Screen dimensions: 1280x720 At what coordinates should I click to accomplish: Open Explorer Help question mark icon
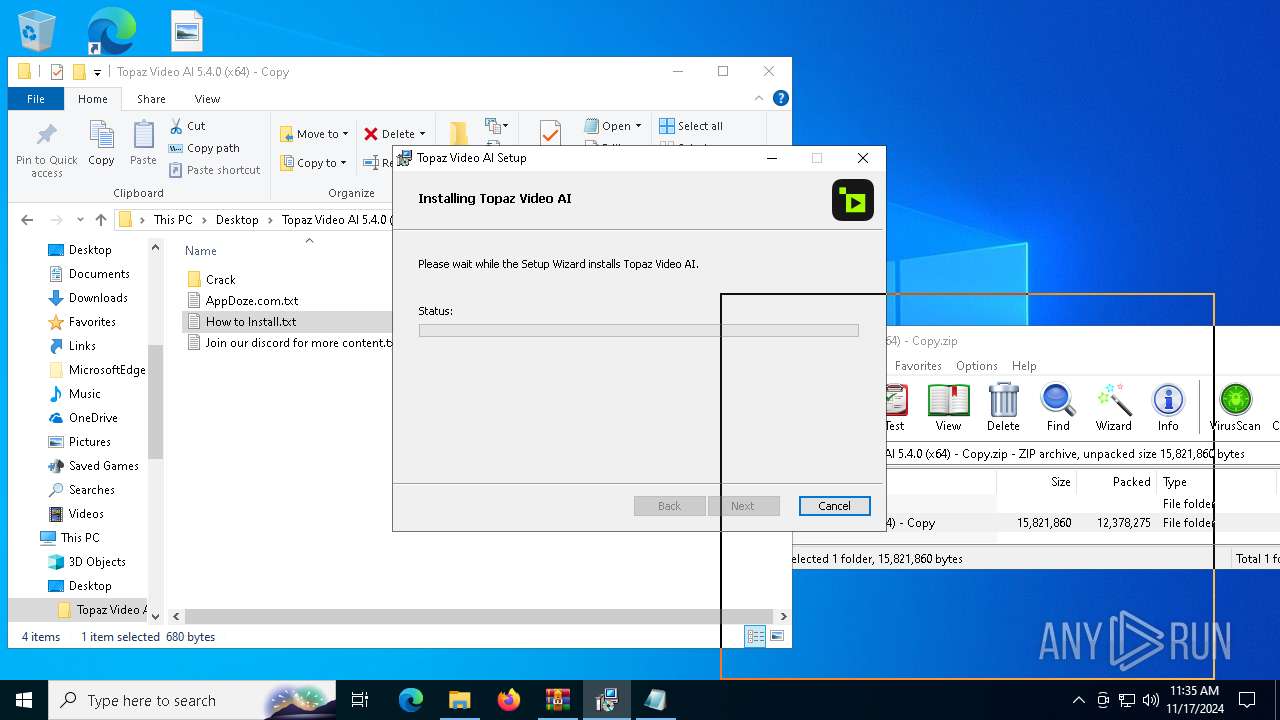pyautogui.click(x=781, y=98)
